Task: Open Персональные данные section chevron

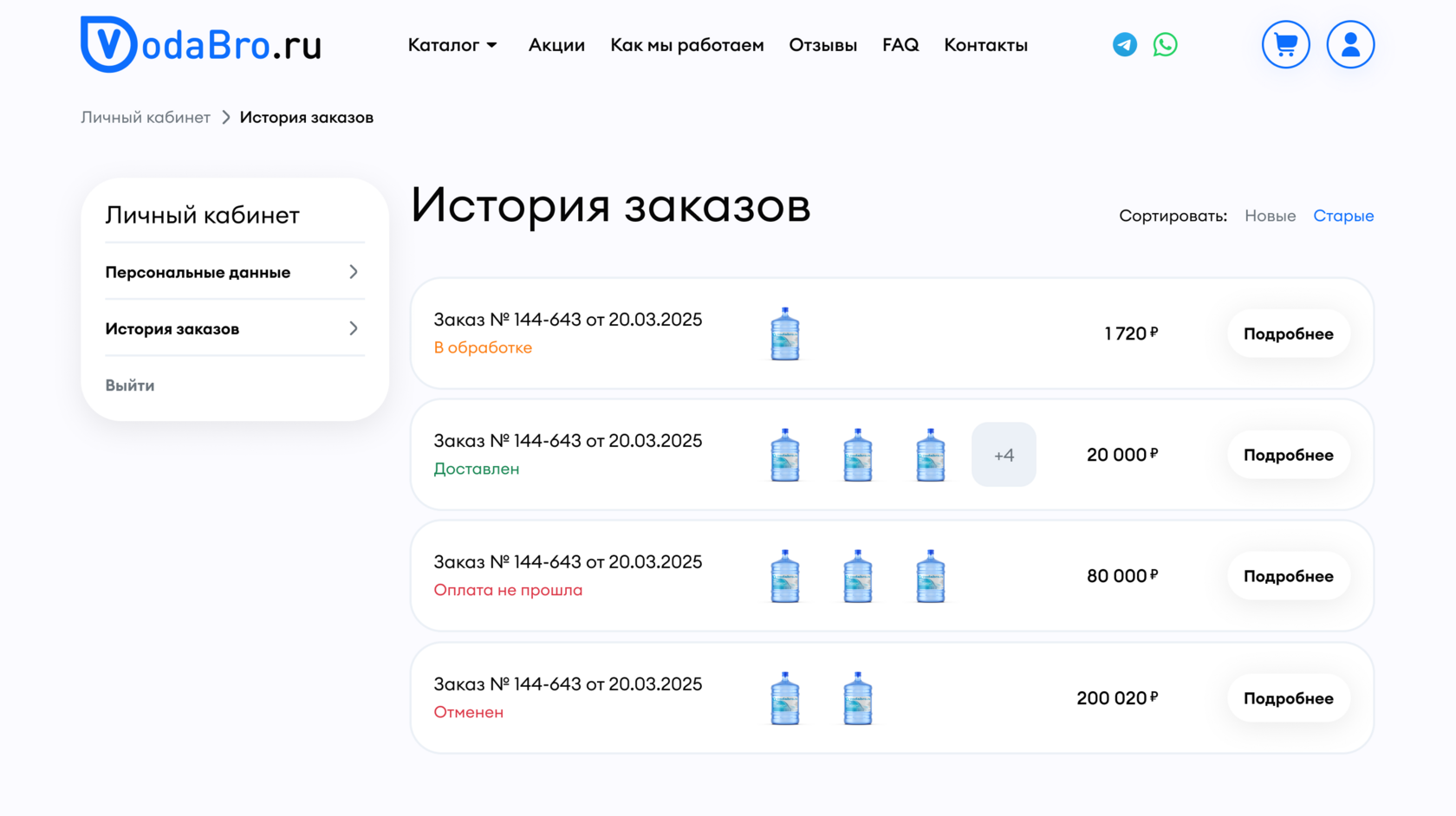Action: tap(354, 272)
